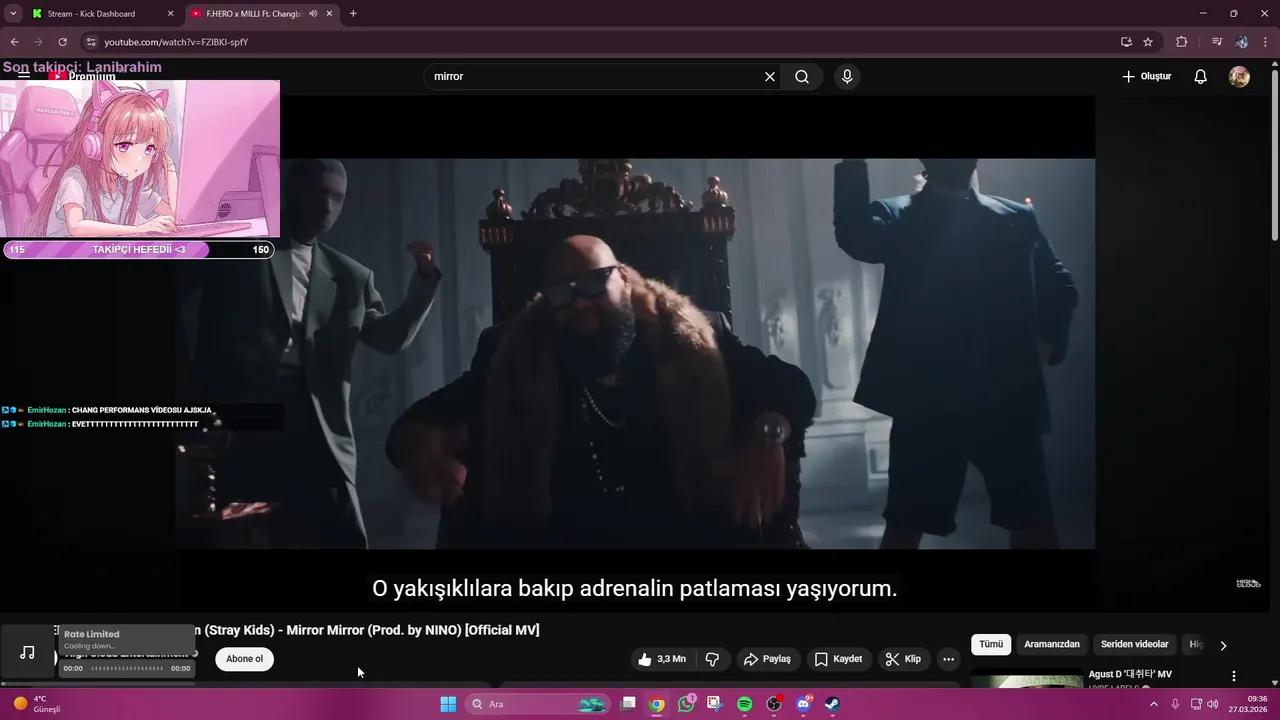The image size is (1280, 720).
Task: Click 'Rate Limited' overlay text
Action: click(91, 634)
